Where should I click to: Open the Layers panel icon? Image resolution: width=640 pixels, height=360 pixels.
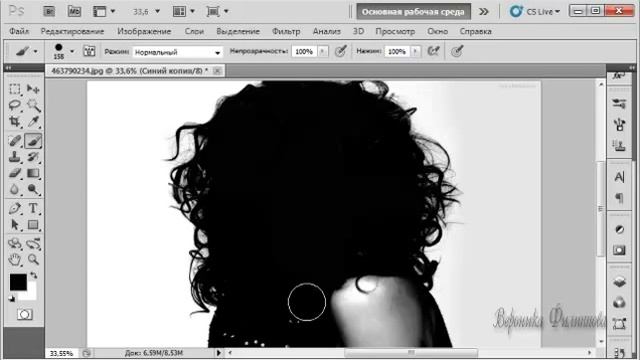619,282
